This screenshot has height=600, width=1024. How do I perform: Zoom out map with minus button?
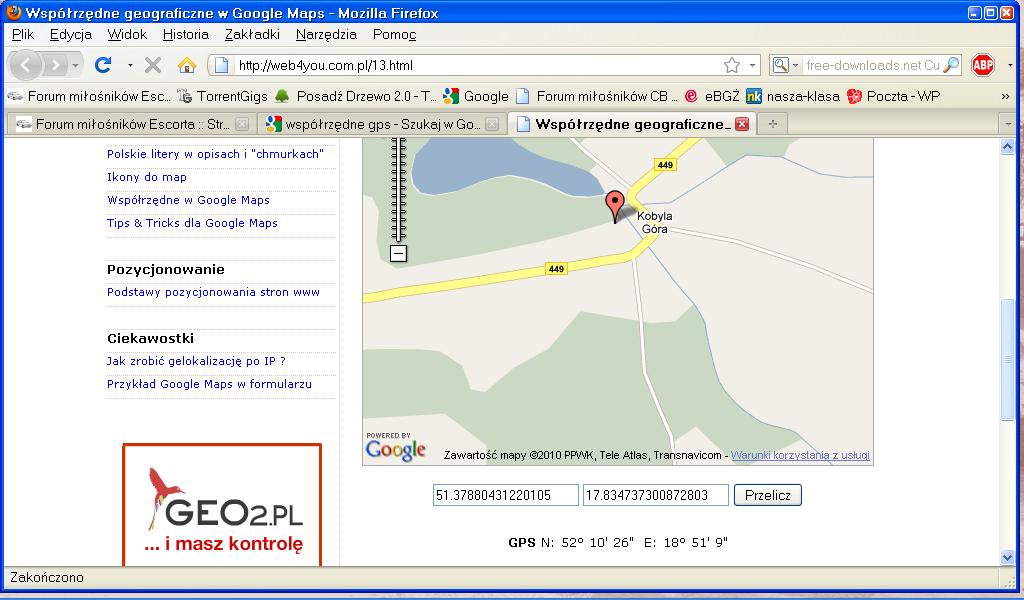398,254
